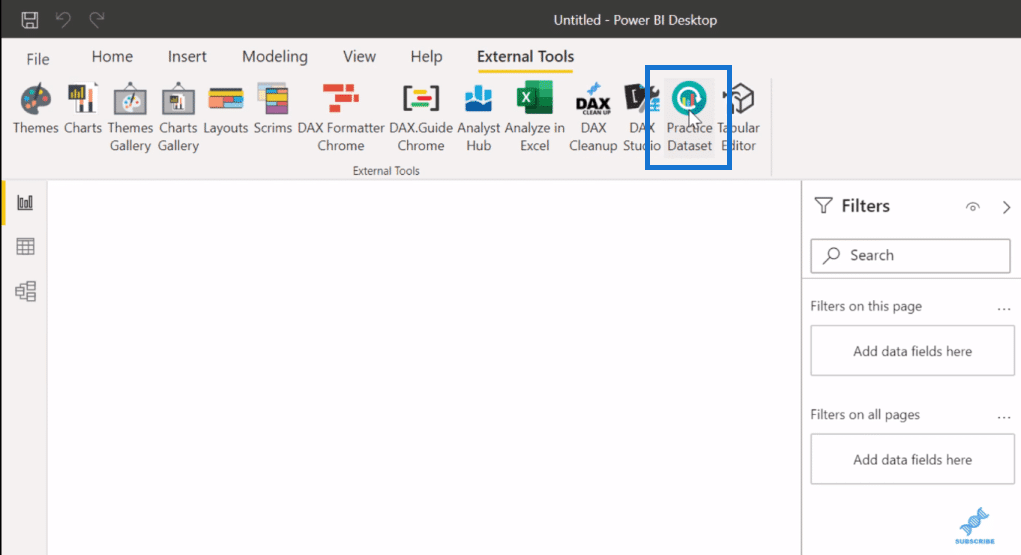Viewport: 1021px width, 555px height.
Task: Open the File menu
Action: (x=38, y=59)
